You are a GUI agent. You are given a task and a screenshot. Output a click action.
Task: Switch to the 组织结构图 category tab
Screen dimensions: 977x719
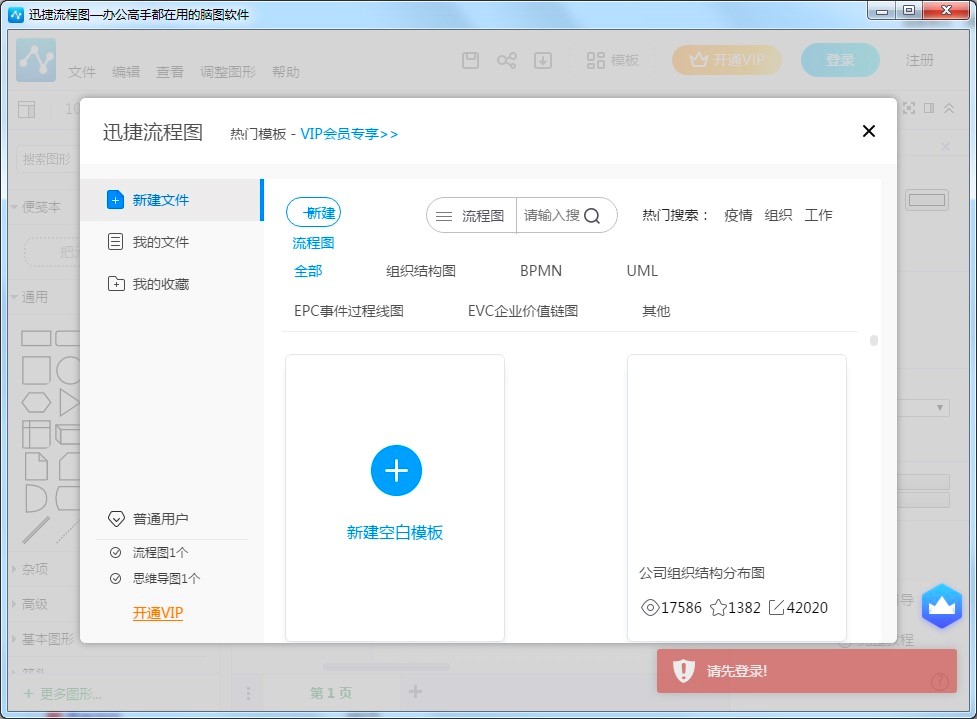pos(421,271)
